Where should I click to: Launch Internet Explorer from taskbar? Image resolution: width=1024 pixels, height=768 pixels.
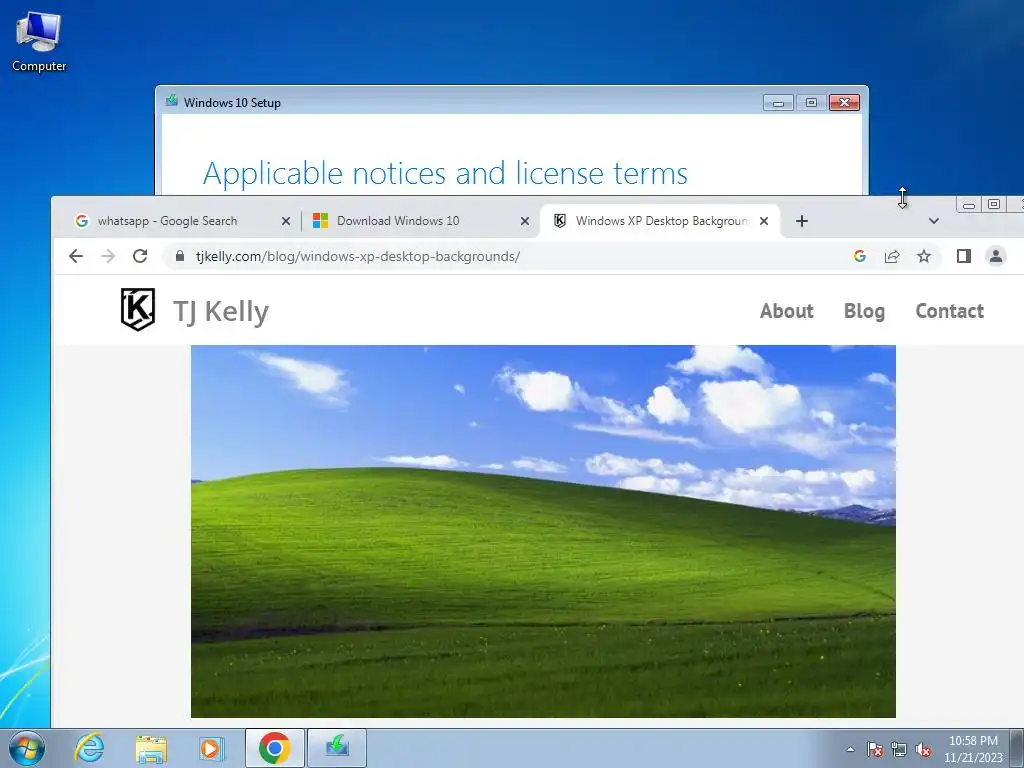coord(89,748)
